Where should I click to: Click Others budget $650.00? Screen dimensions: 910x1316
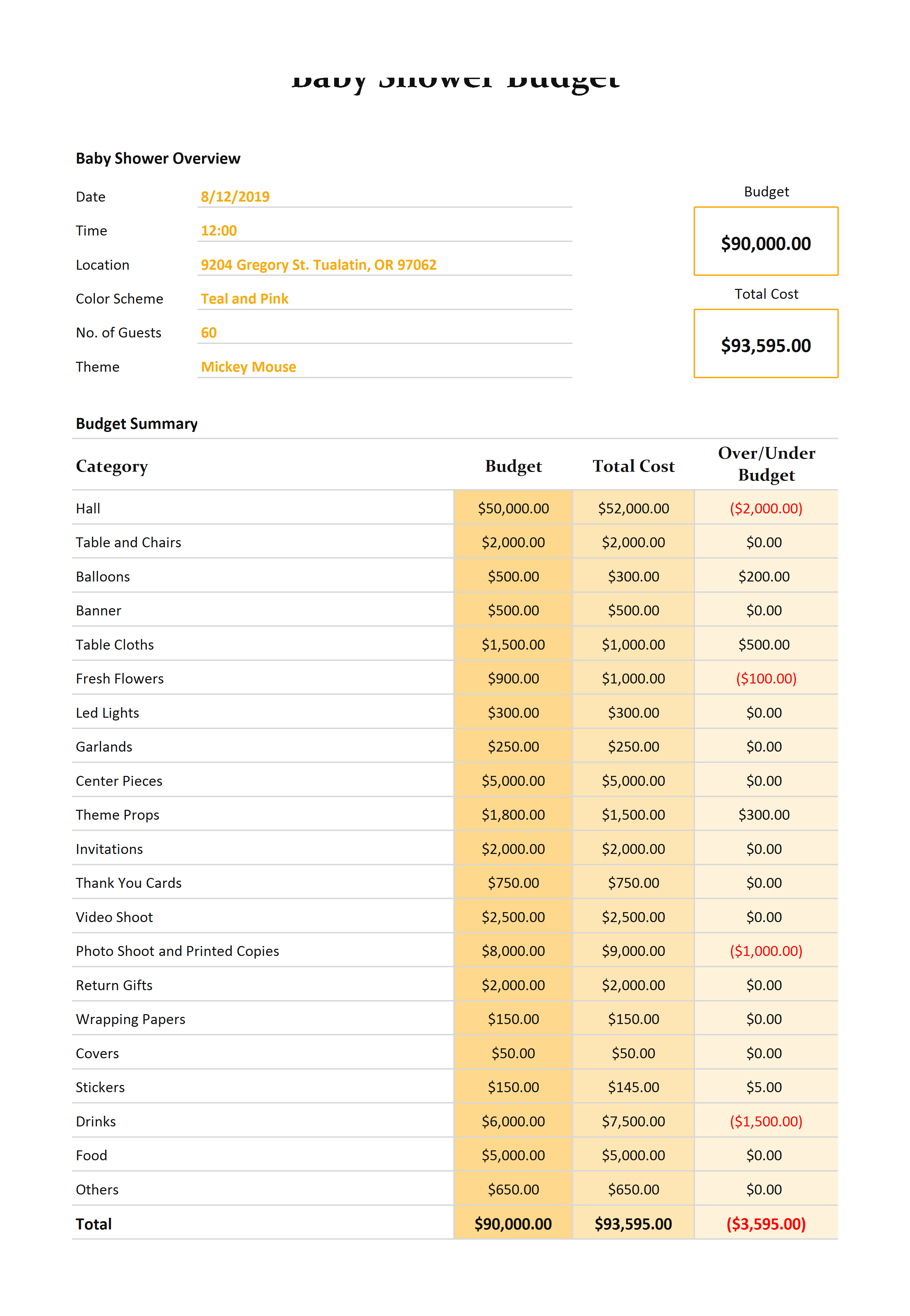point(513,1189)
